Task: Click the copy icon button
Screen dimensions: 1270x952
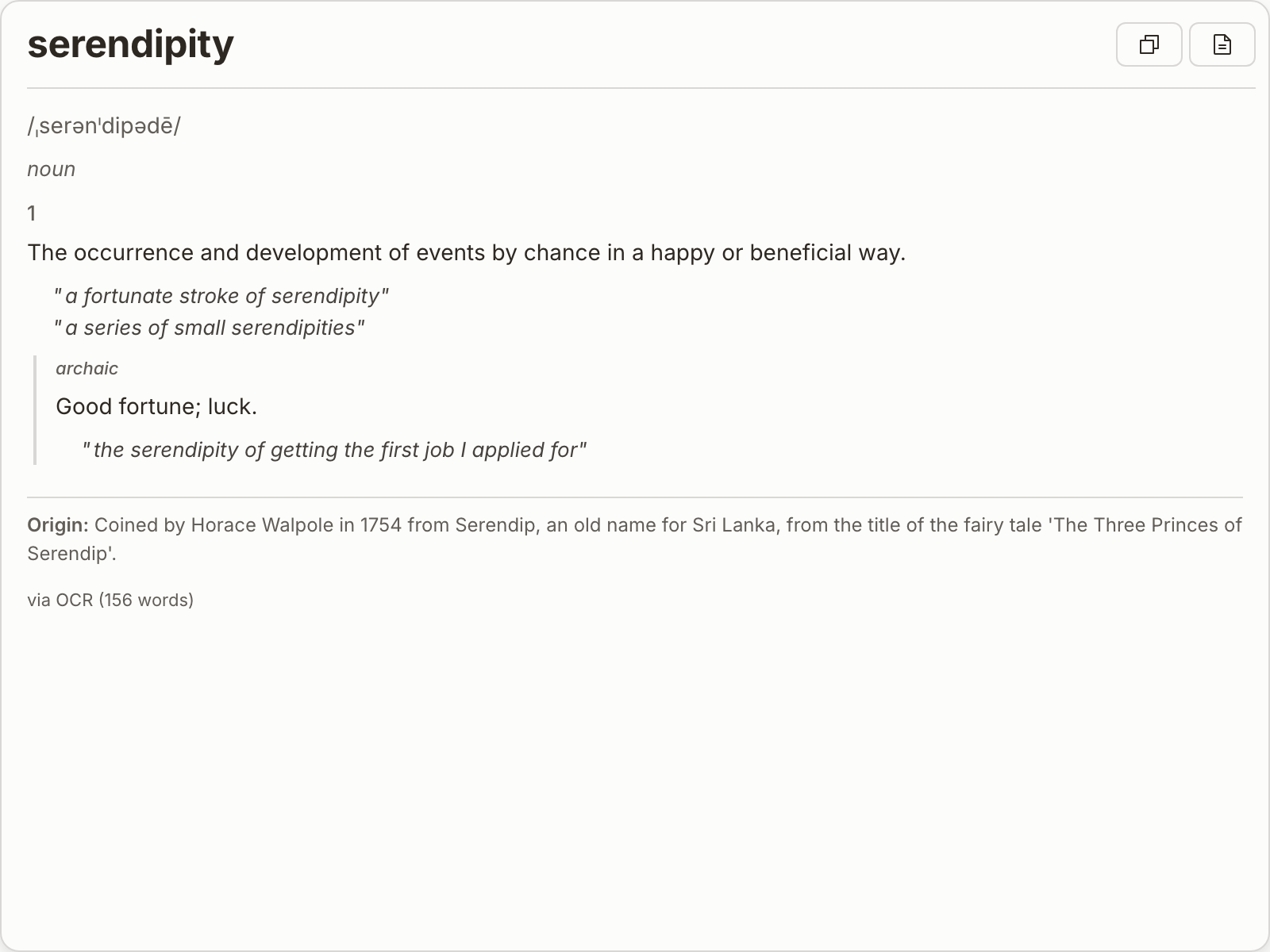Action: tap(1149, 44)
